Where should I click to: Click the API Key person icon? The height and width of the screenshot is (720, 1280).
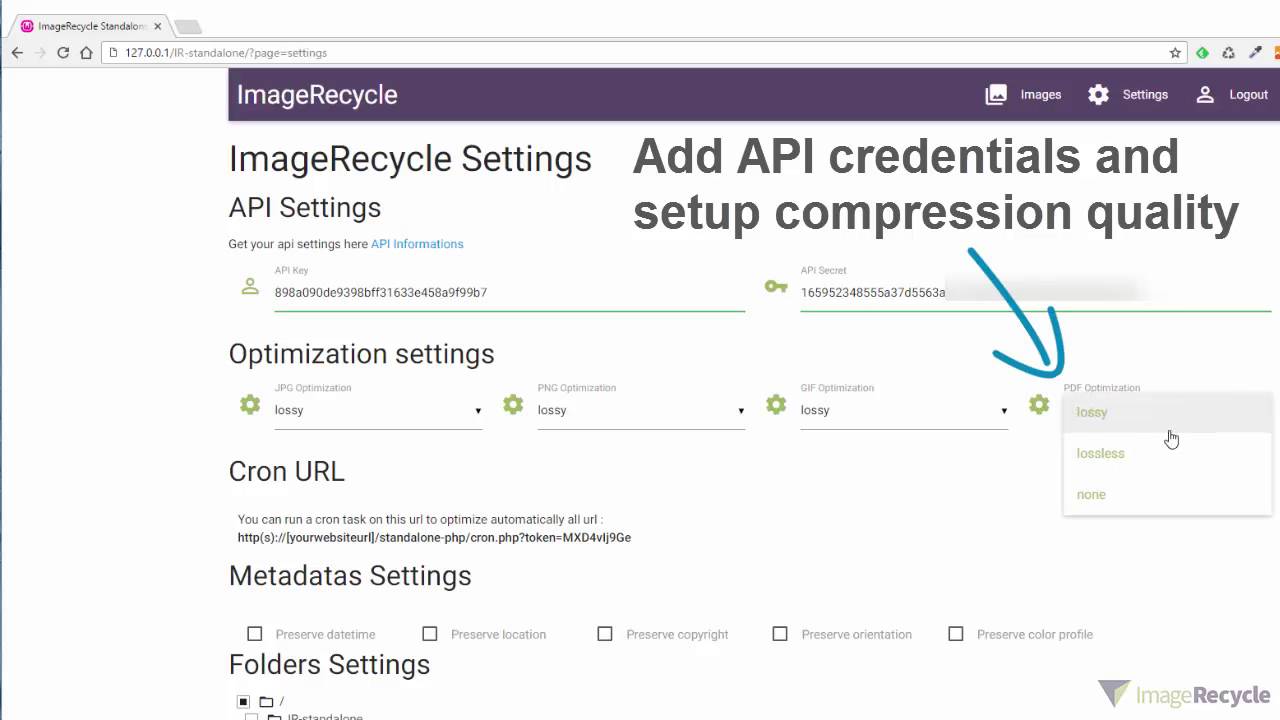tap(250, 286)
